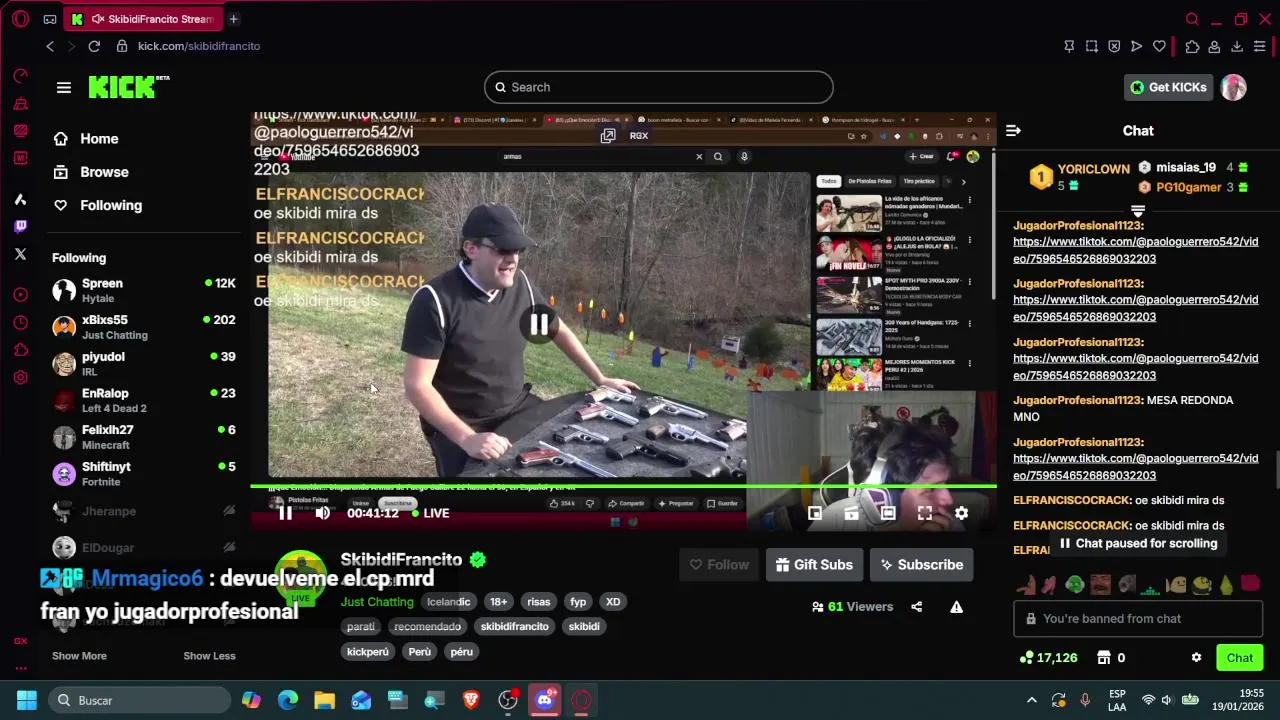Open Aria AI in Opera sidebar

[20, 200]
